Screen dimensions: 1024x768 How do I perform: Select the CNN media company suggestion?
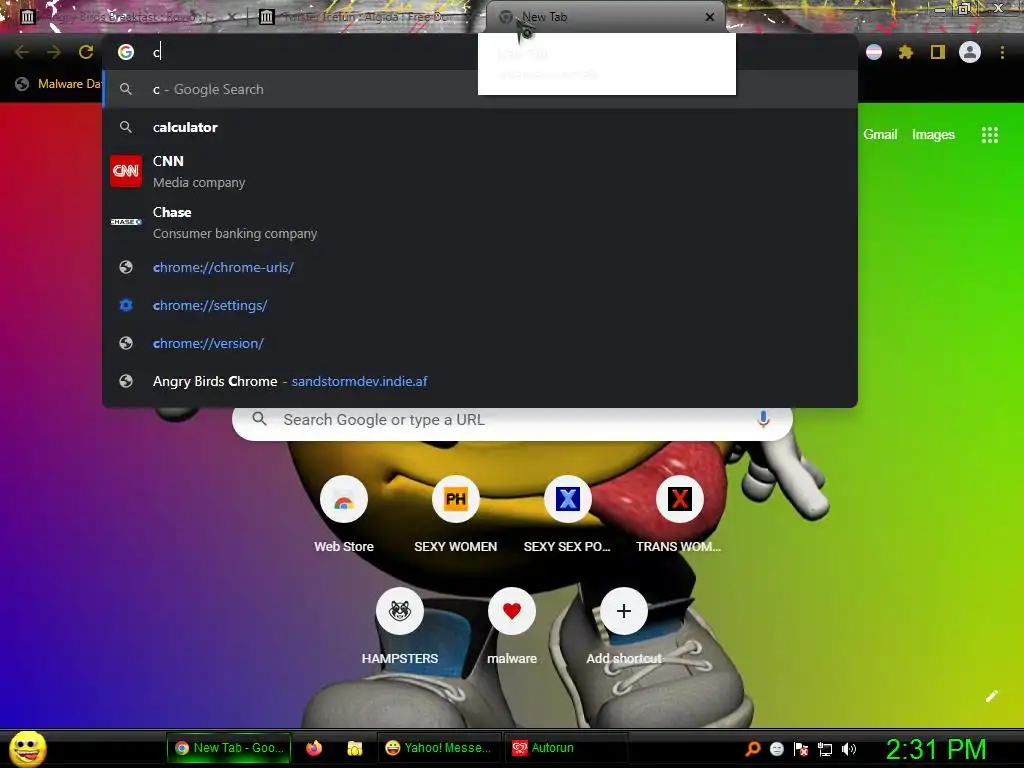pyautogui.click(x=480, y=171)
